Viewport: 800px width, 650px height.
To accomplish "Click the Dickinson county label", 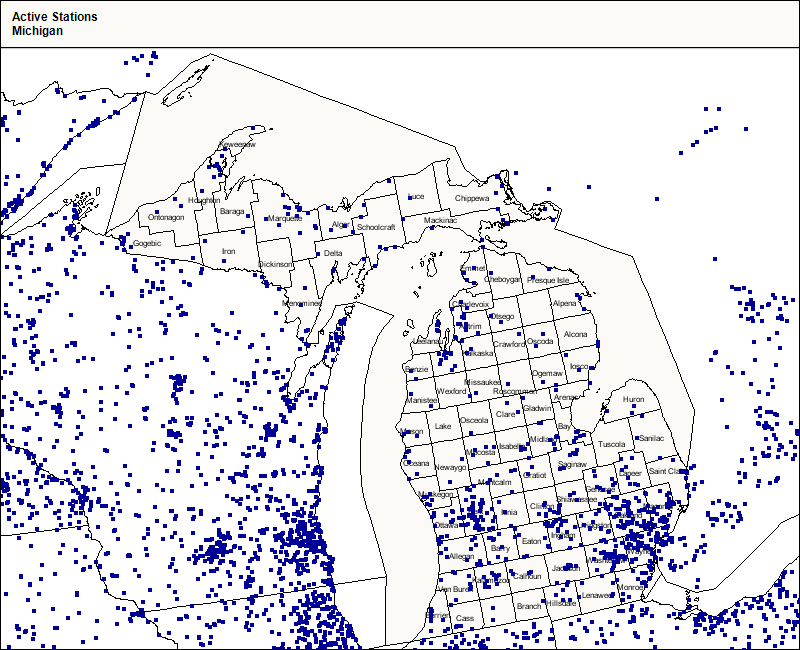I will [276, 265].
